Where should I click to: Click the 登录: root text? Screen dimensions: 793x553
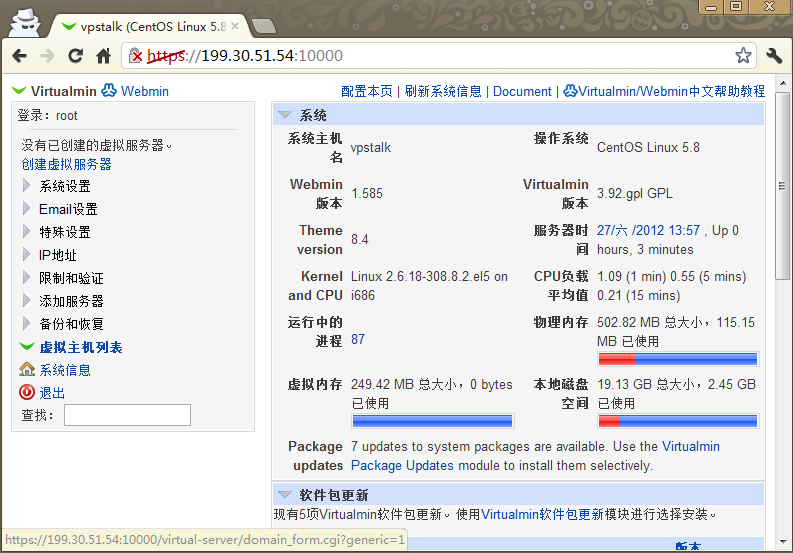click(x=48, y=115)
